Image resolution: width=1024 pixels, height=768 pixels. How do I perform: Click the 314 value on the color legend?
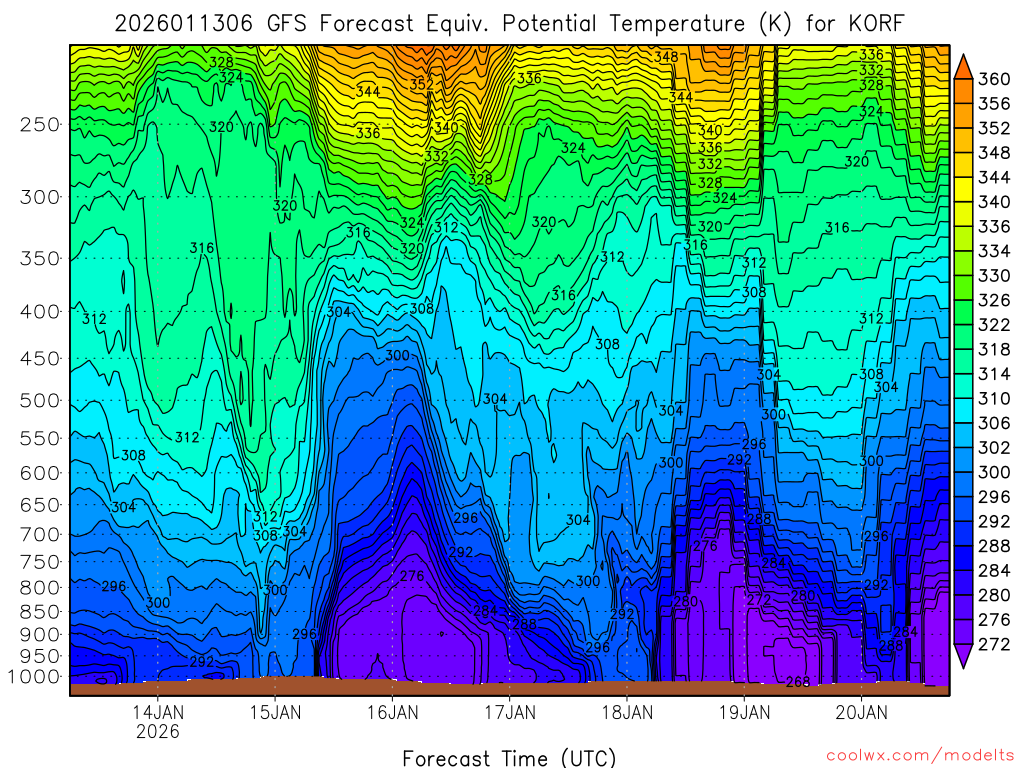[x=994, y=374]
